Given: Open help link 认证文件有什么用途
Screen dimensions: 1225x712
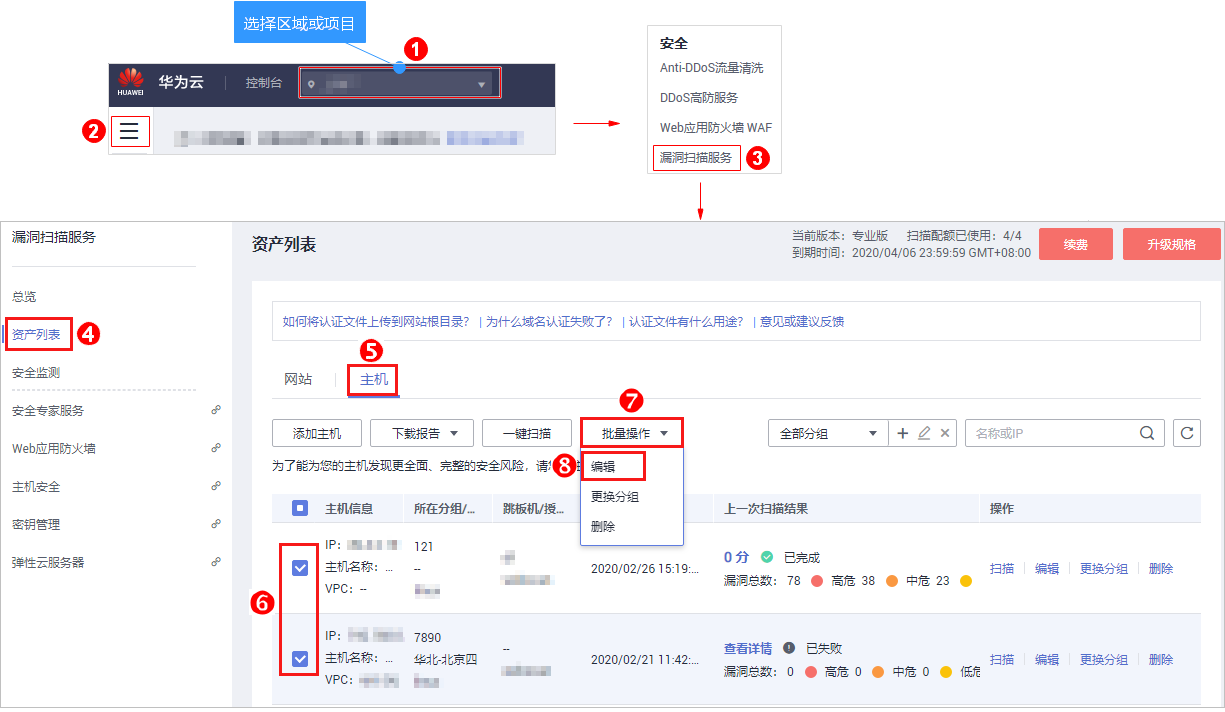Looking at the screenshot, I should [686, 322].
